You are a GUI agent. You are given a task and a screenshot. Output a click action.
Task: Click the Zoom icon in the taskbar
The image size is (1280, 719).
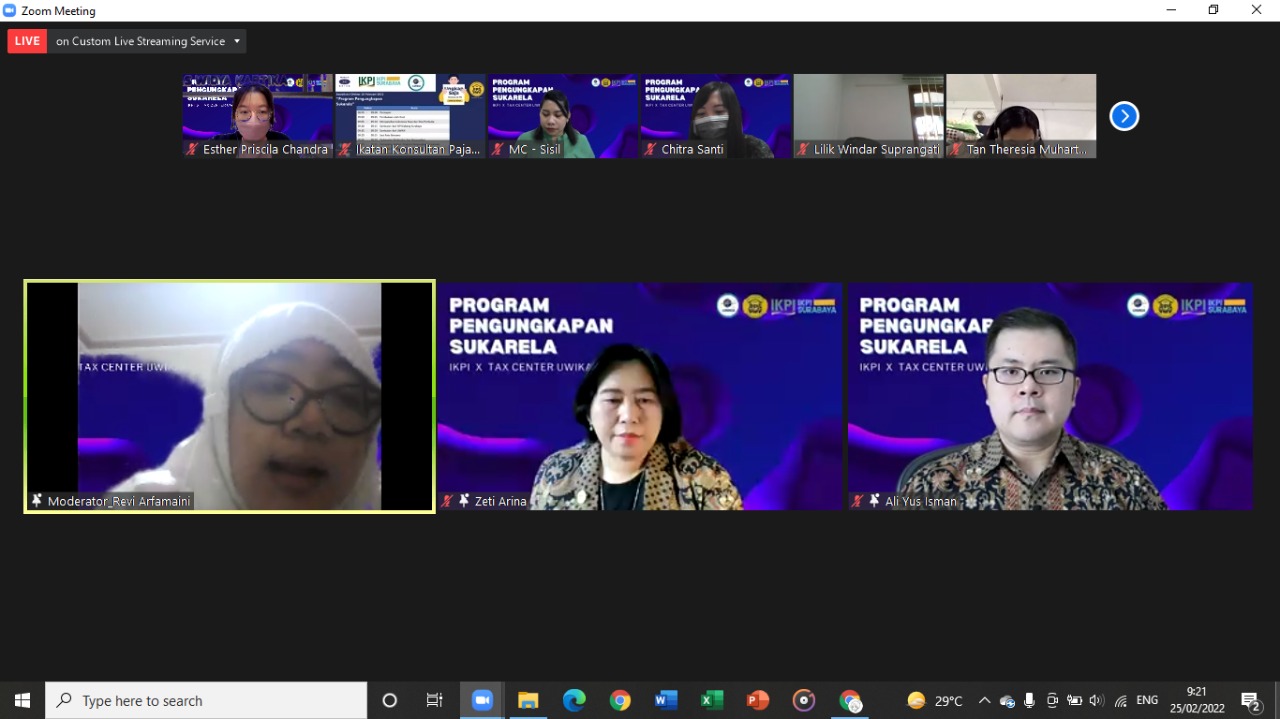(x=482, y=700)
